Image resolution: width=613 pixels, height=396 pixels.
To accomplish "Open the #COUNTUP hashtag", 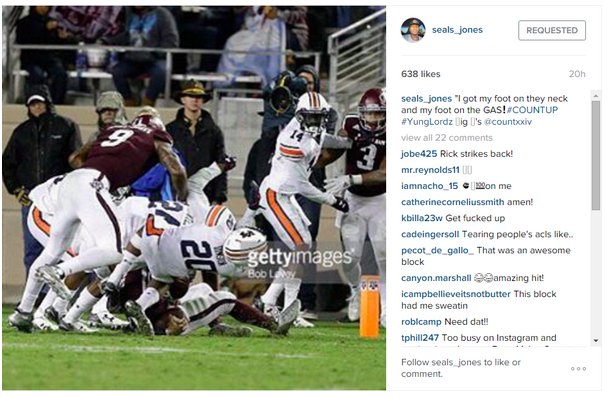I will point(532,110).
